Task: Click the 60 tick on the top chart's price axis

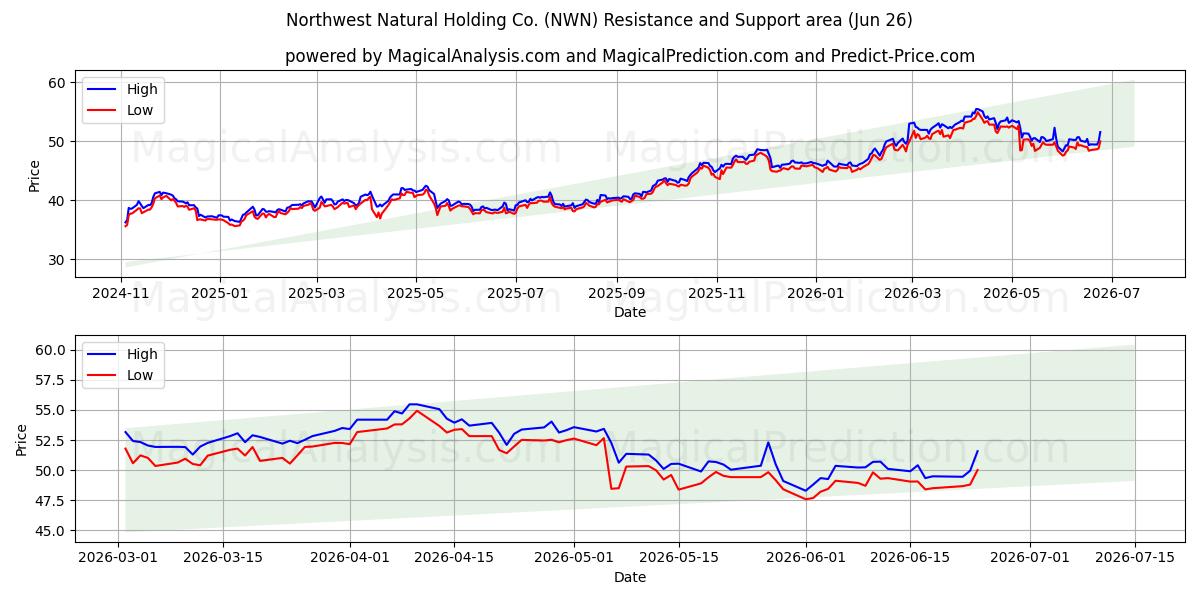Action: (56, 83)
